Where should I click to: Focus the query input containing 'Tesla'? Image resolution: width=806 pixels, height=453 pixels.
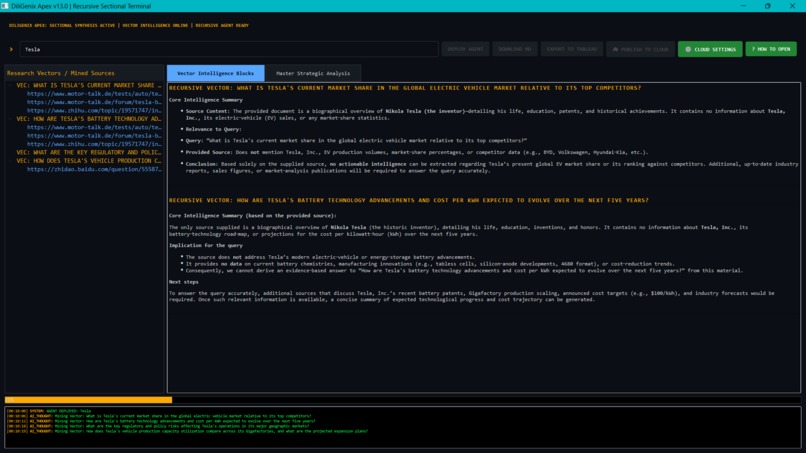[229, 49]
